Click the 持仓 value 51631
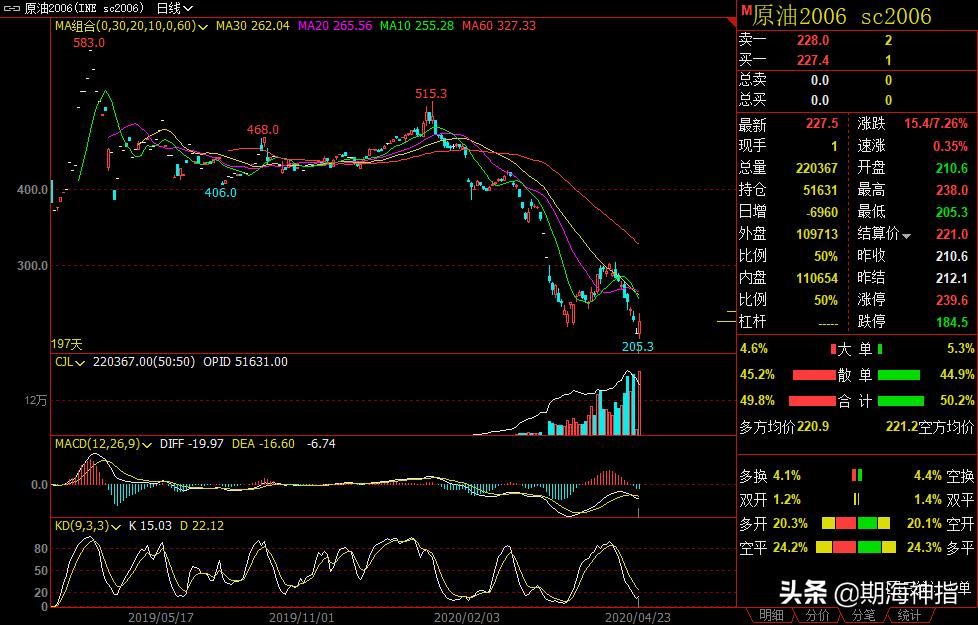 pyautogui.click(x=820, y=190)
